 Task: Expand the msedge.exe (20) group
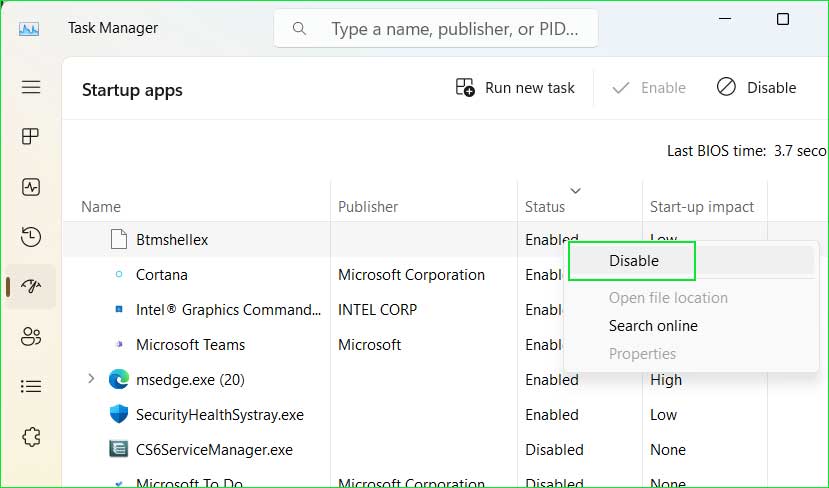[91, 379]
